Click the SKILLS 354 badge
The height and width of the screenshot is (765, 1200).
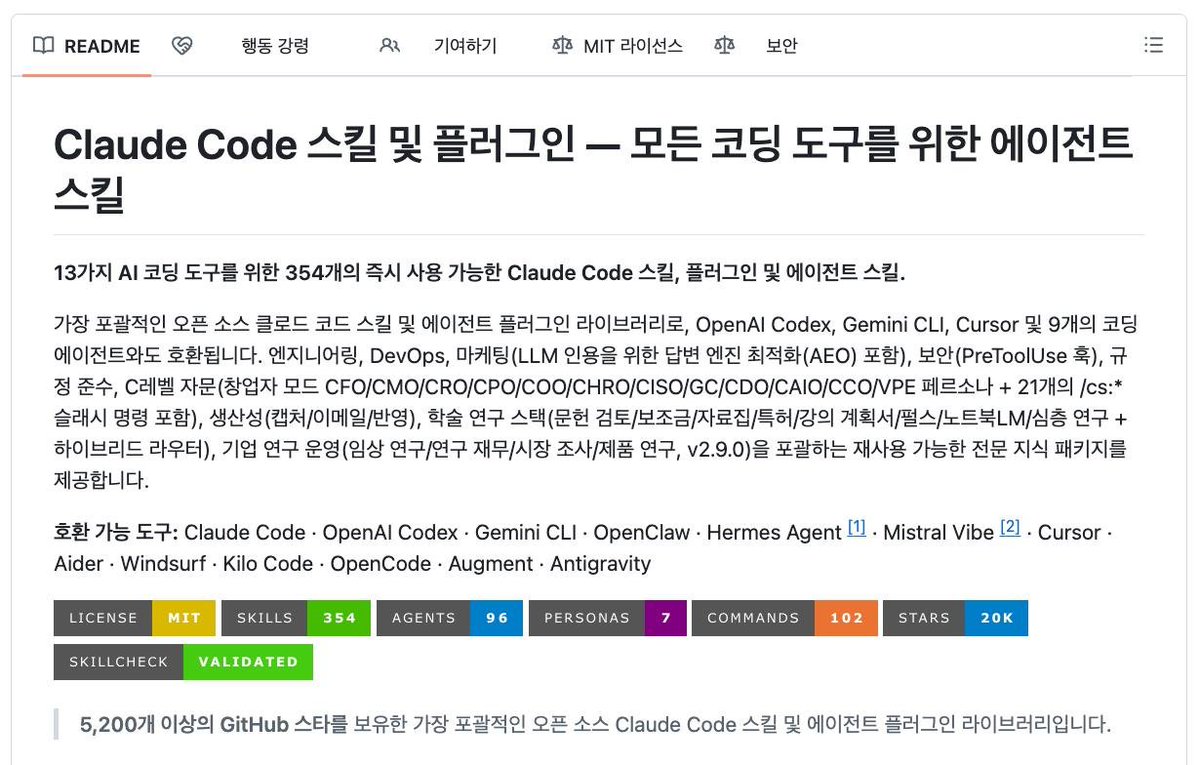click(x=296, y=618)
